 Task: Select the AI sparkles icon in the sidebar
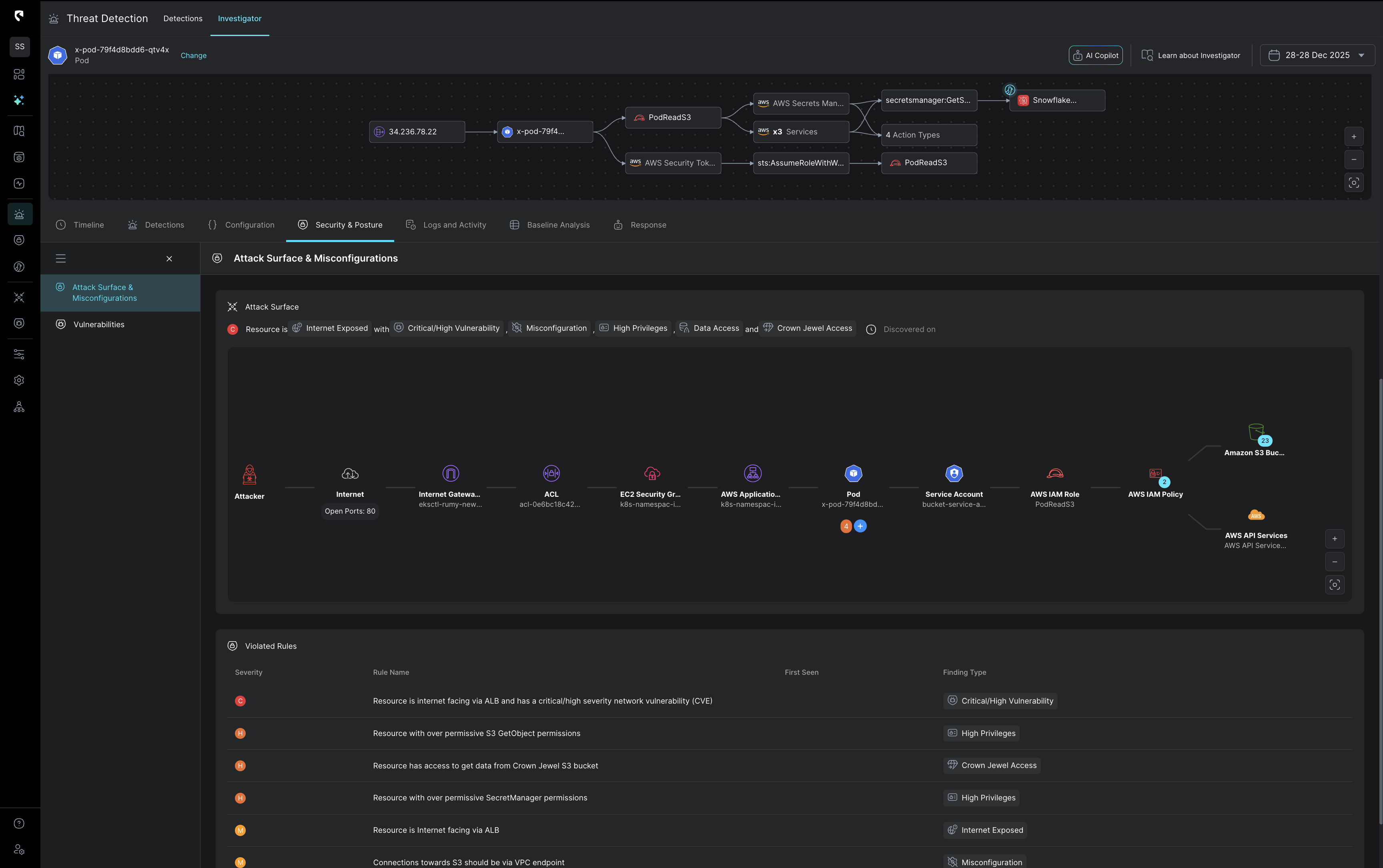pyautogui.click(x=19, y=100)
